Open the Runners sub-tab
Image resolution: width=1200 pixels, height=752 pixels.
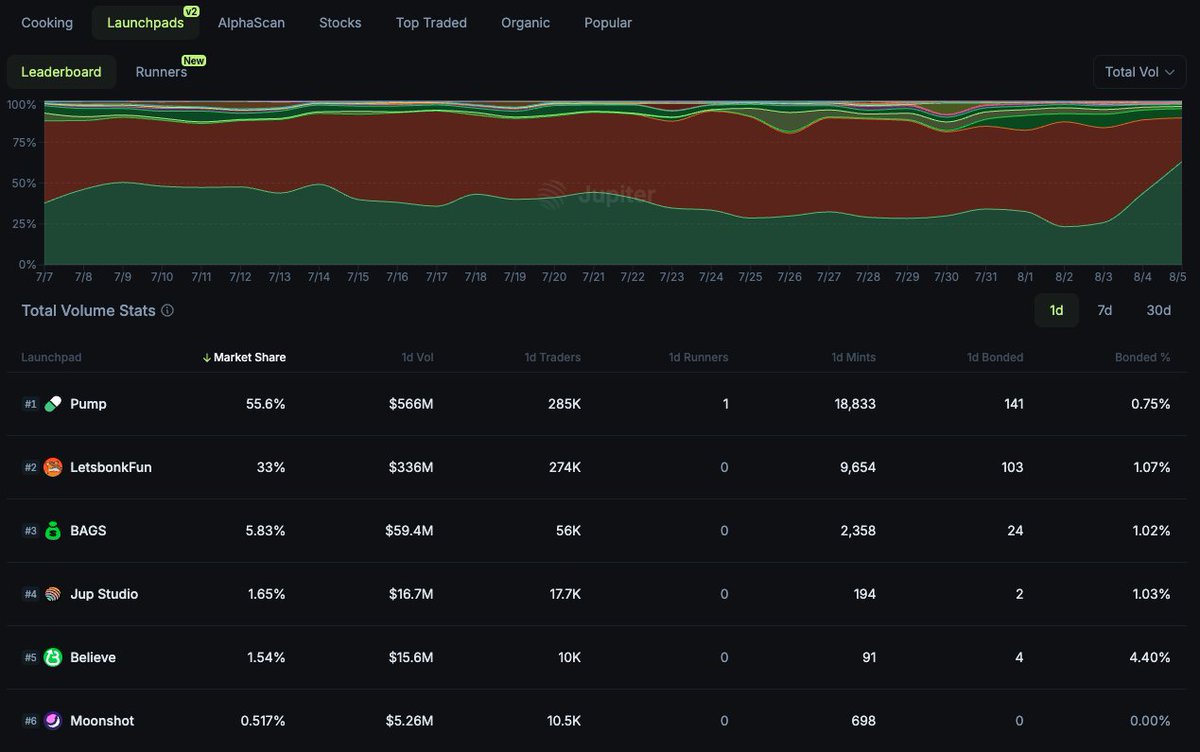pos(162,72)
